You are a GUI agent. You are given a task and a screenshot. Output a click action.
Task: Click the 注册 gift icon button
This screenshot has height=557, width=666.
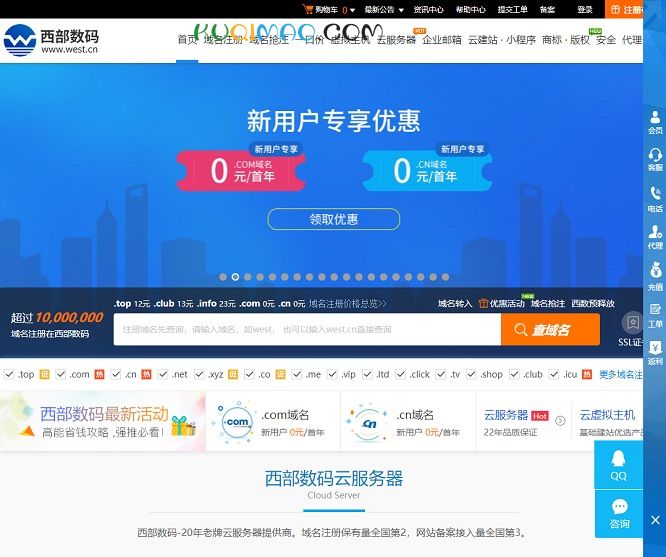coord(615,9)
